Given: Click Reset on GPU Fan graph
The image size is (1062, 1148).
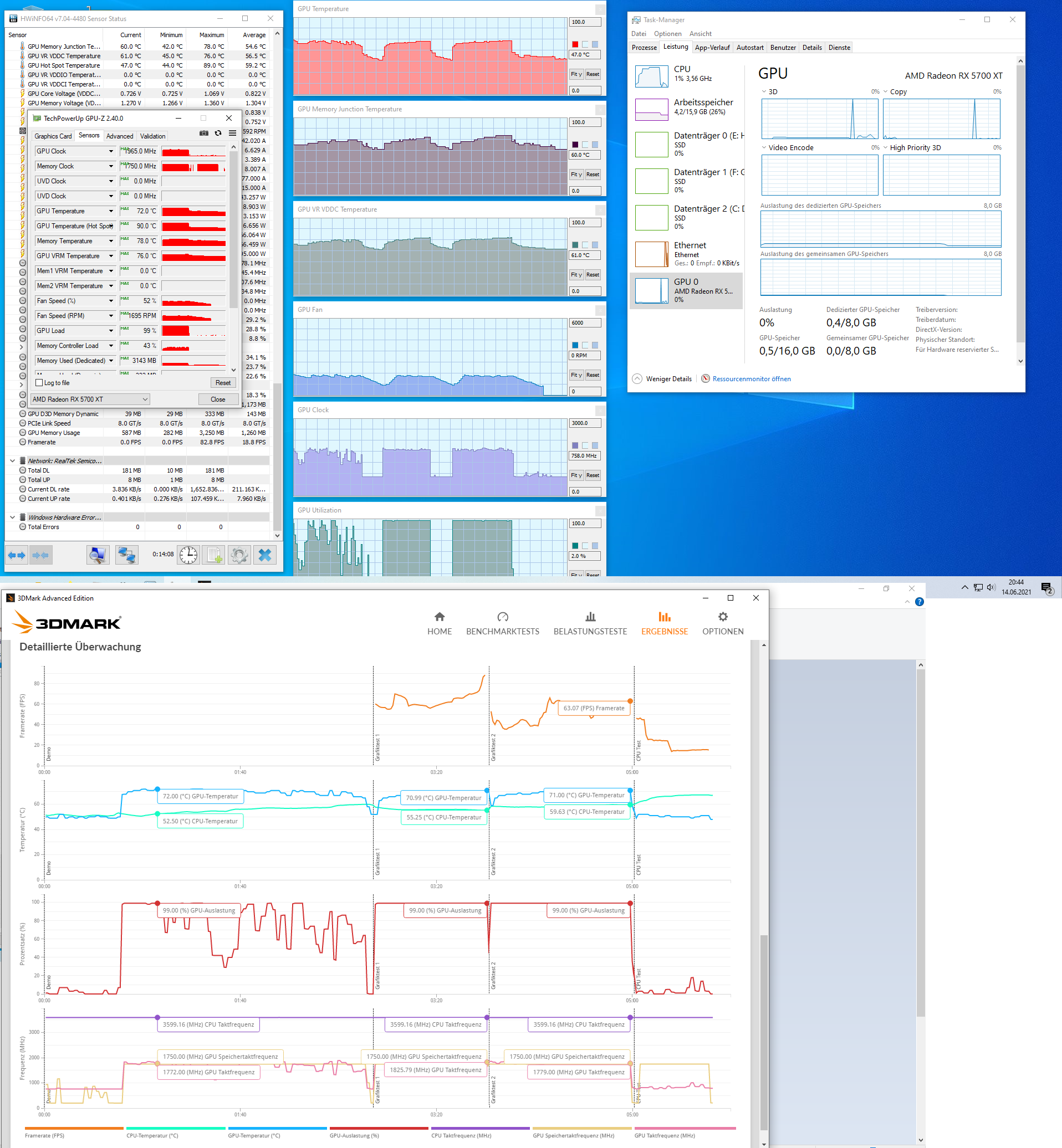Looking at the screenshot, I should click(593, 375).
